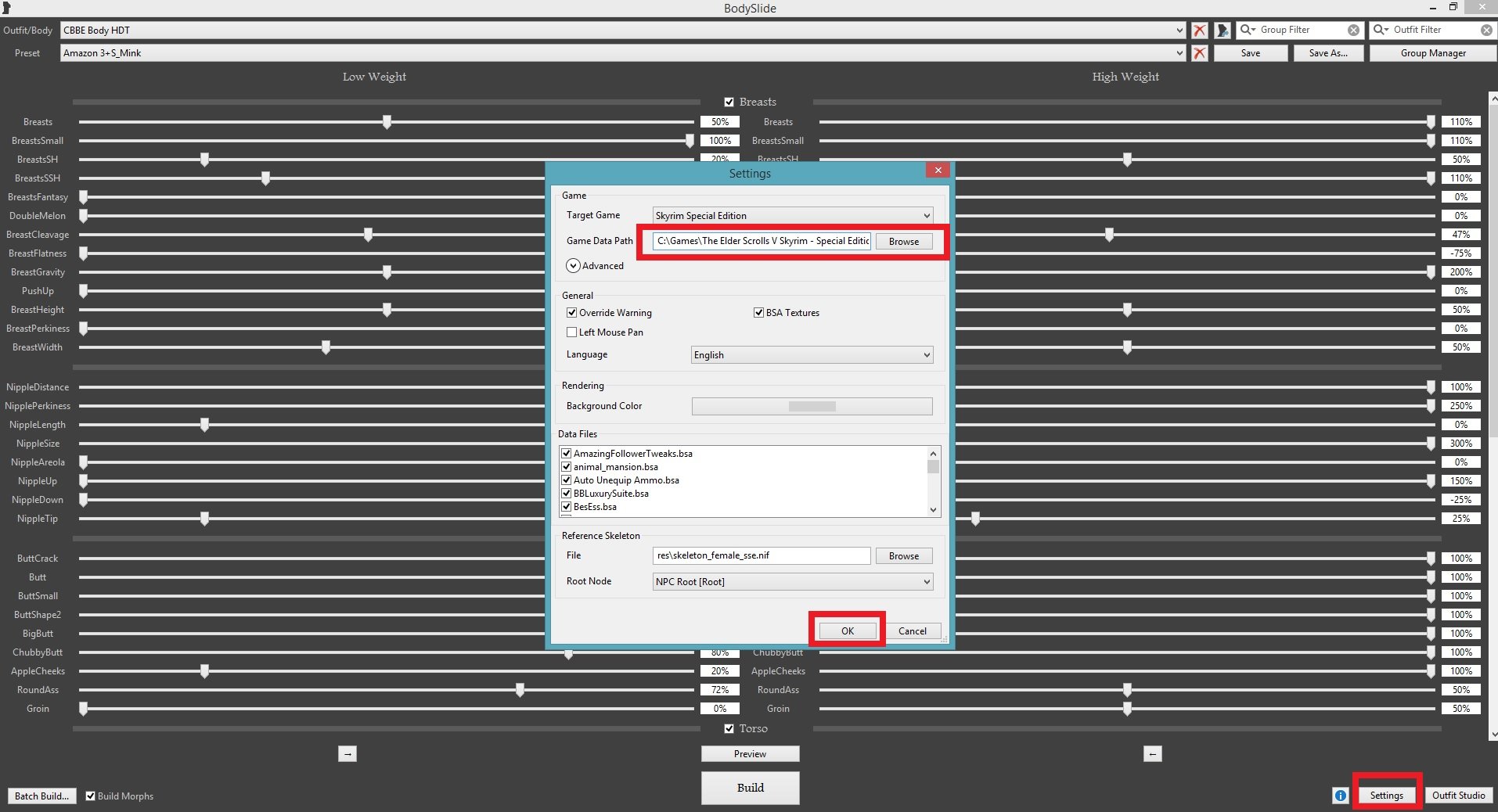Viewport: 1498px width, 812px height.
Task: Clear the Group Filter search field
Action: (x=1353, y=31)
